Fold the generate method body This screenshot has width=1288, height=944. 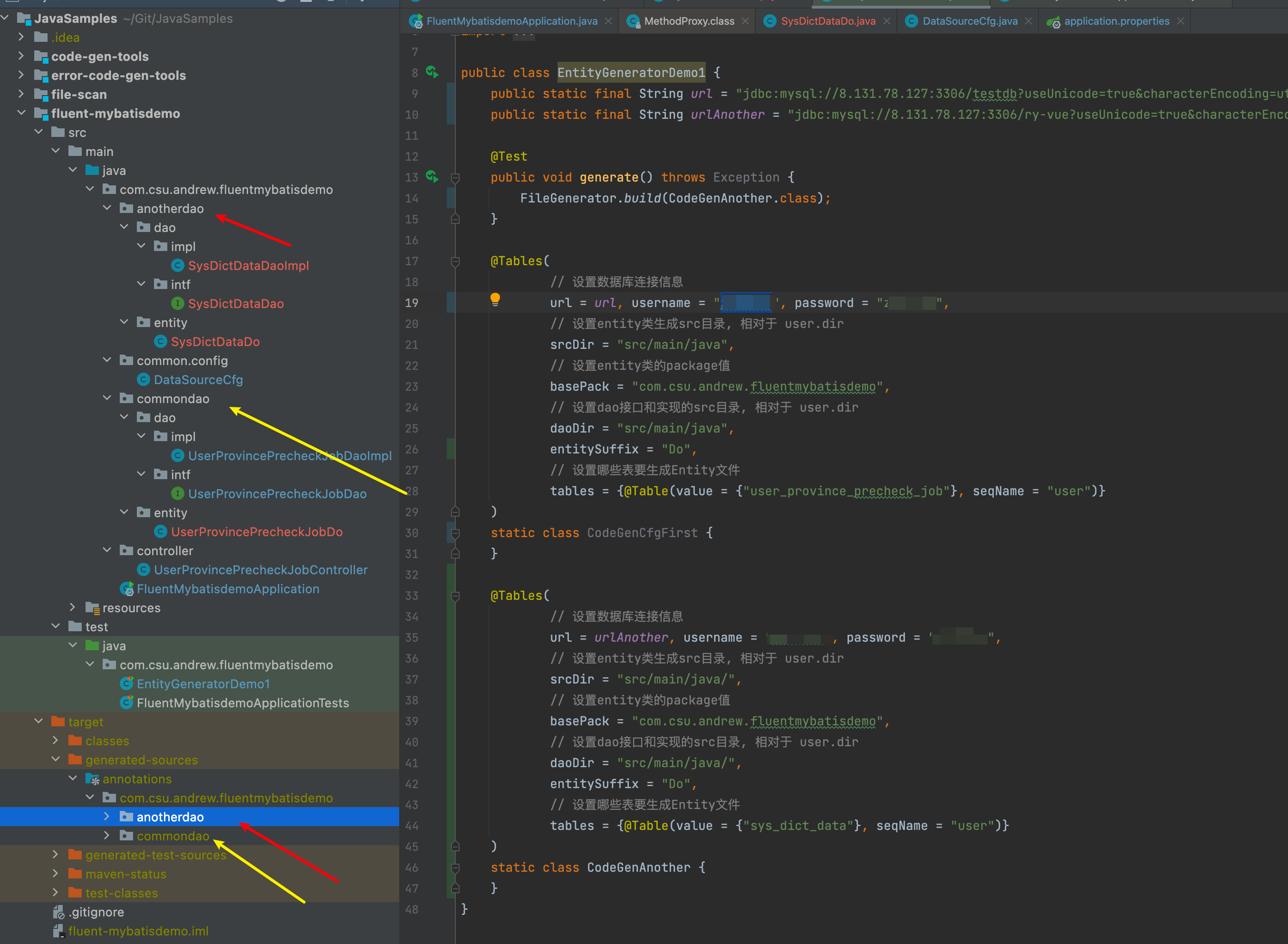[455, 178]
